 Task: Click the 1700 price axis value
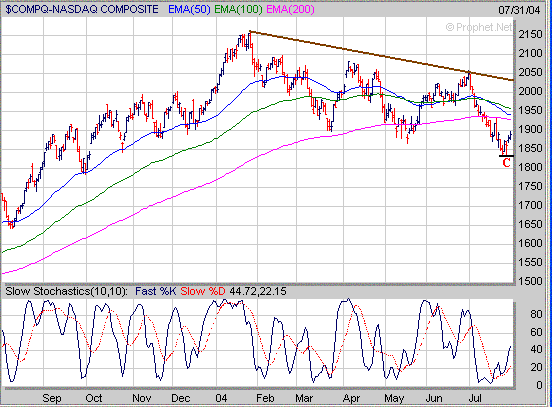pyautogui.click(x=530, y=205)
